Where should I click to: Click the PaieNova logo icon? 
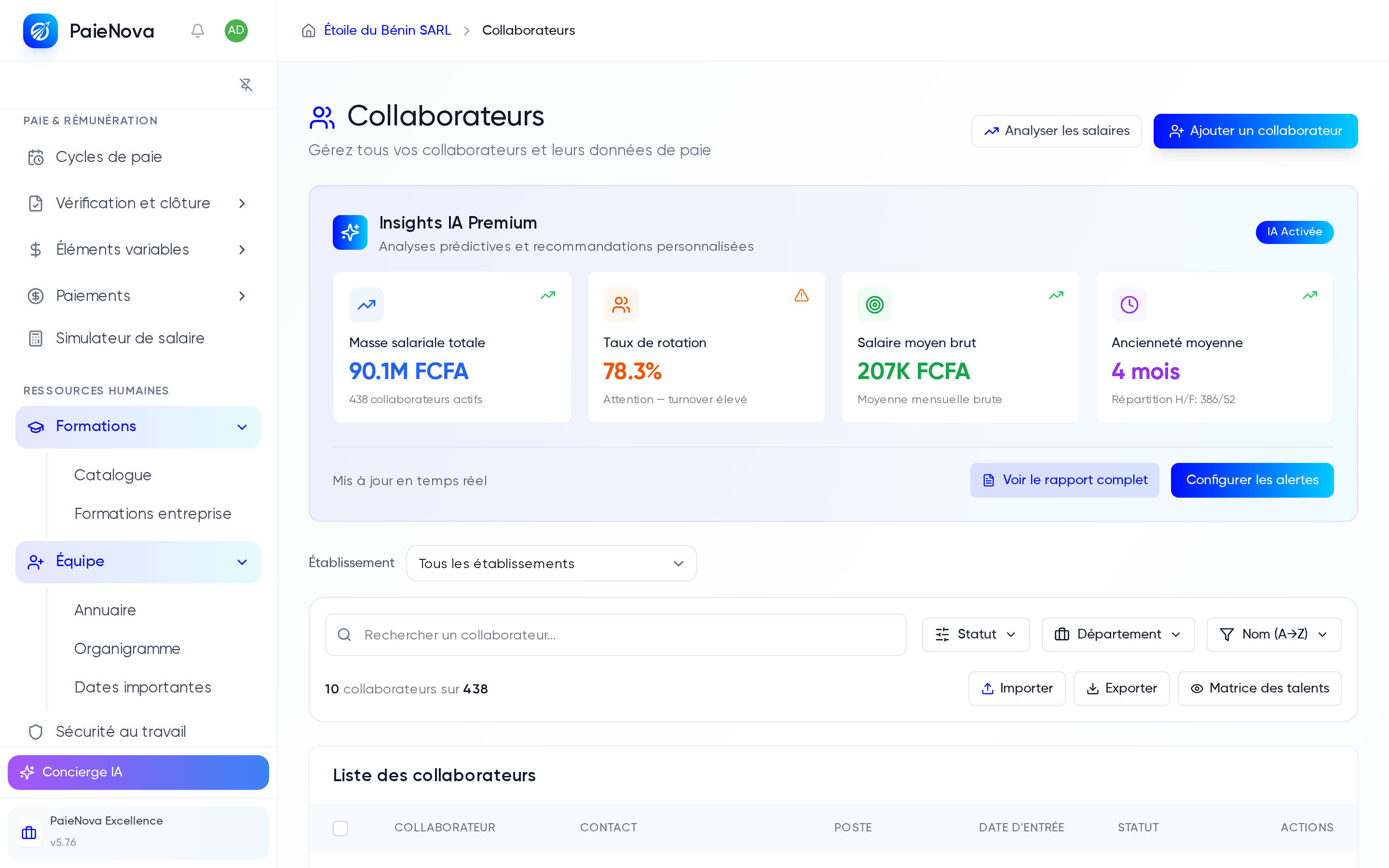click(40, 30)
